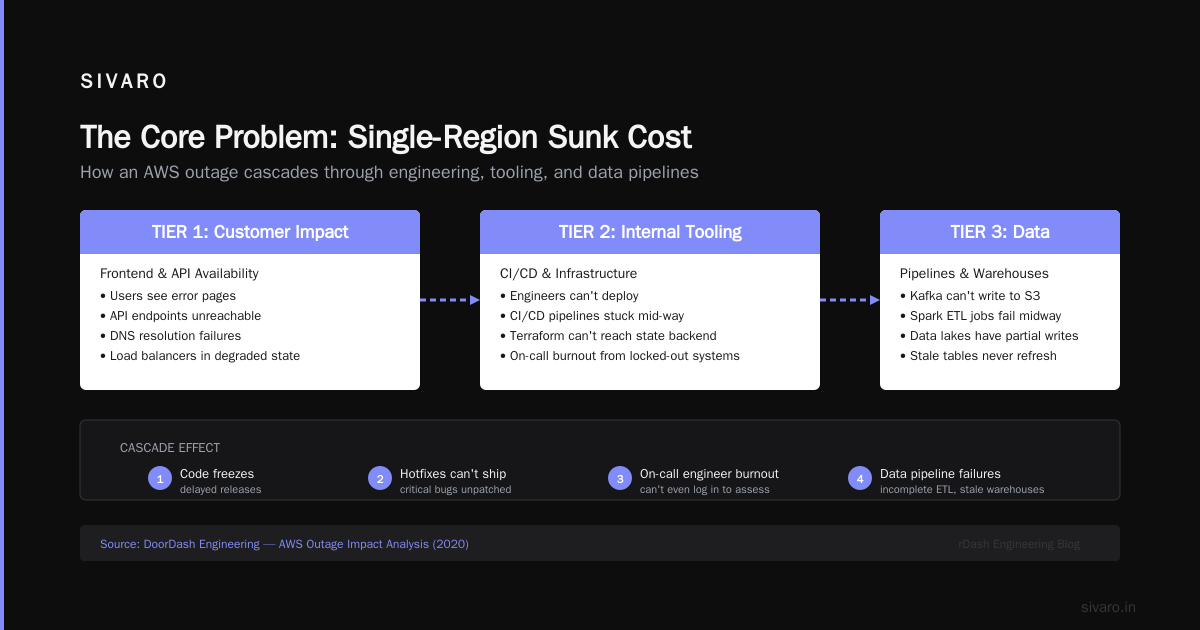
Task: Select the circle 3 beside On-call engineer burnout
Action: [620, 479]
